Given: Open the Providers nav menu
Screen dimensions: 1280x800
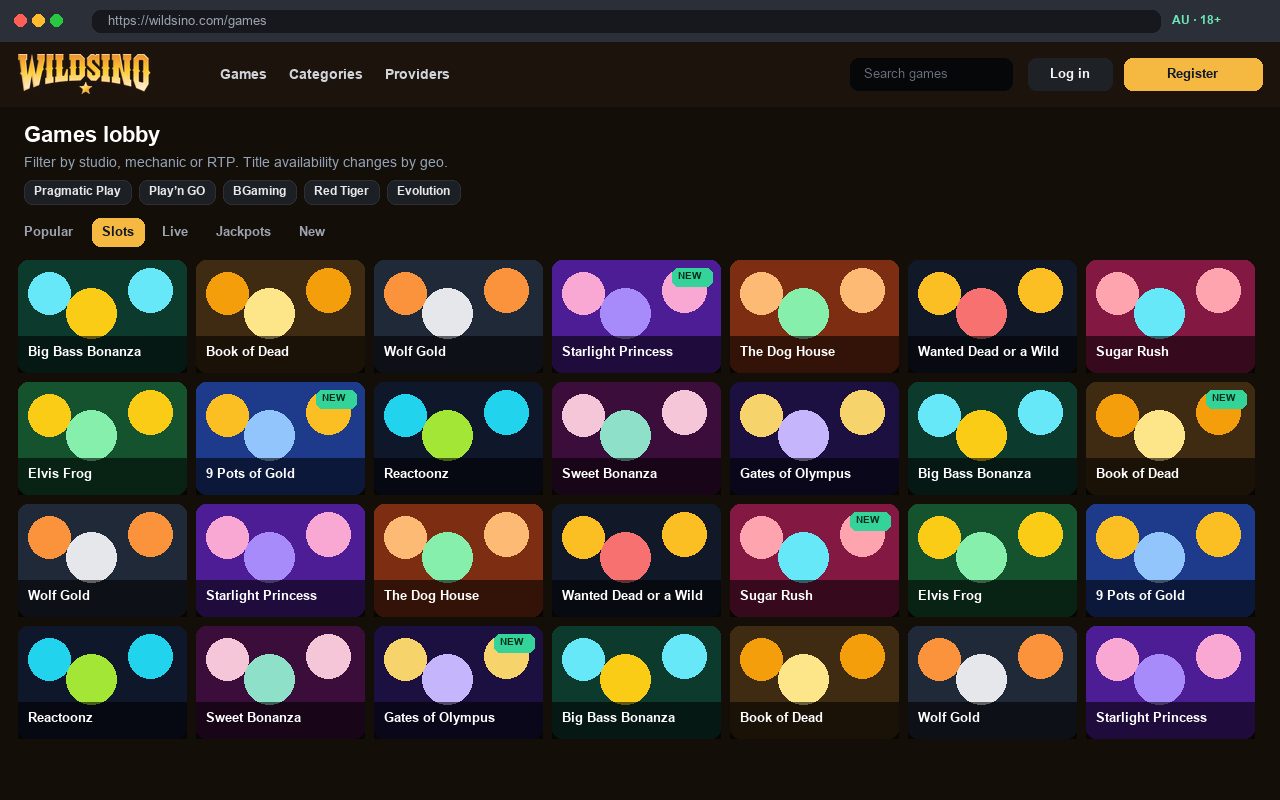Looking at the screenshot, I should coord(417,74).
